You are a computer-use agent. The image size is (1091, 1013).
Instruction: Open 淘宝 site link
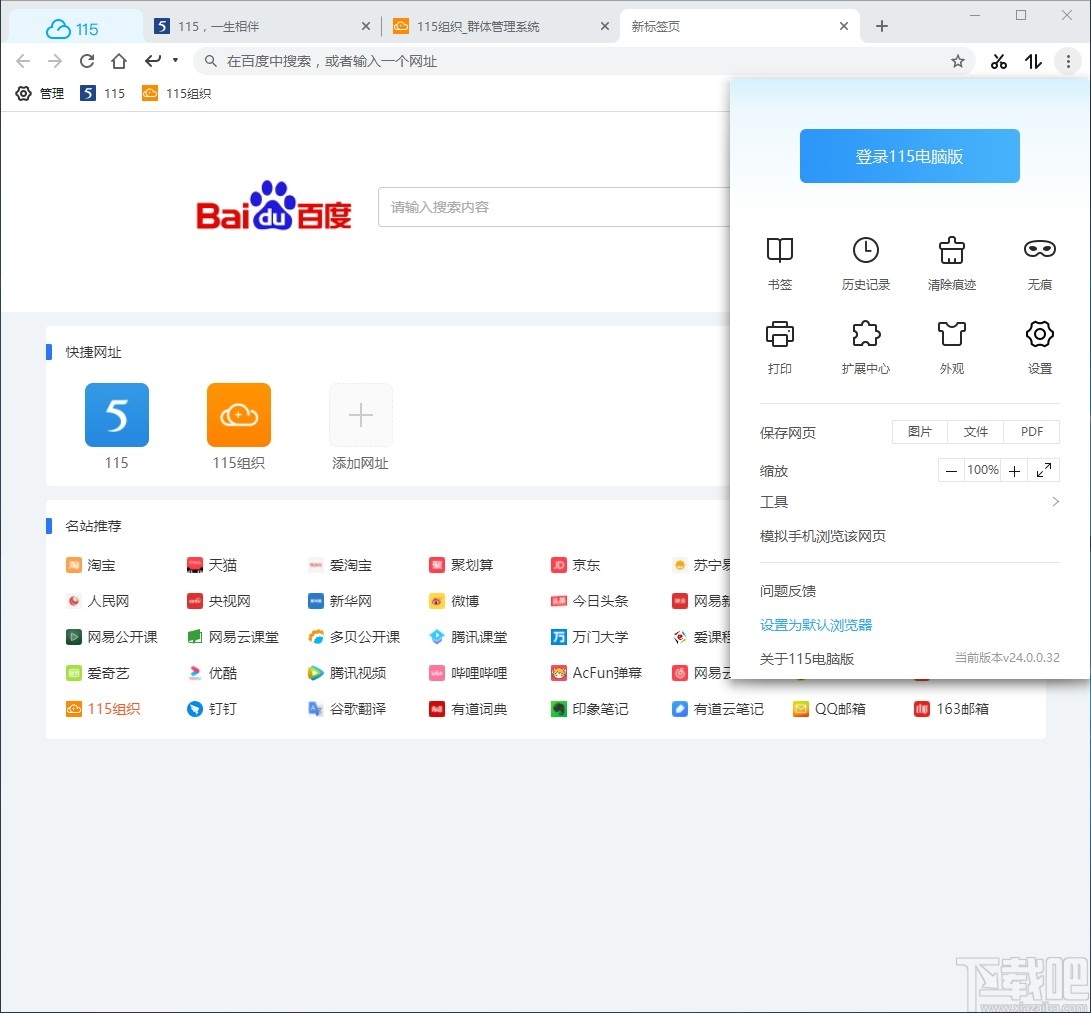coord(90,565)
